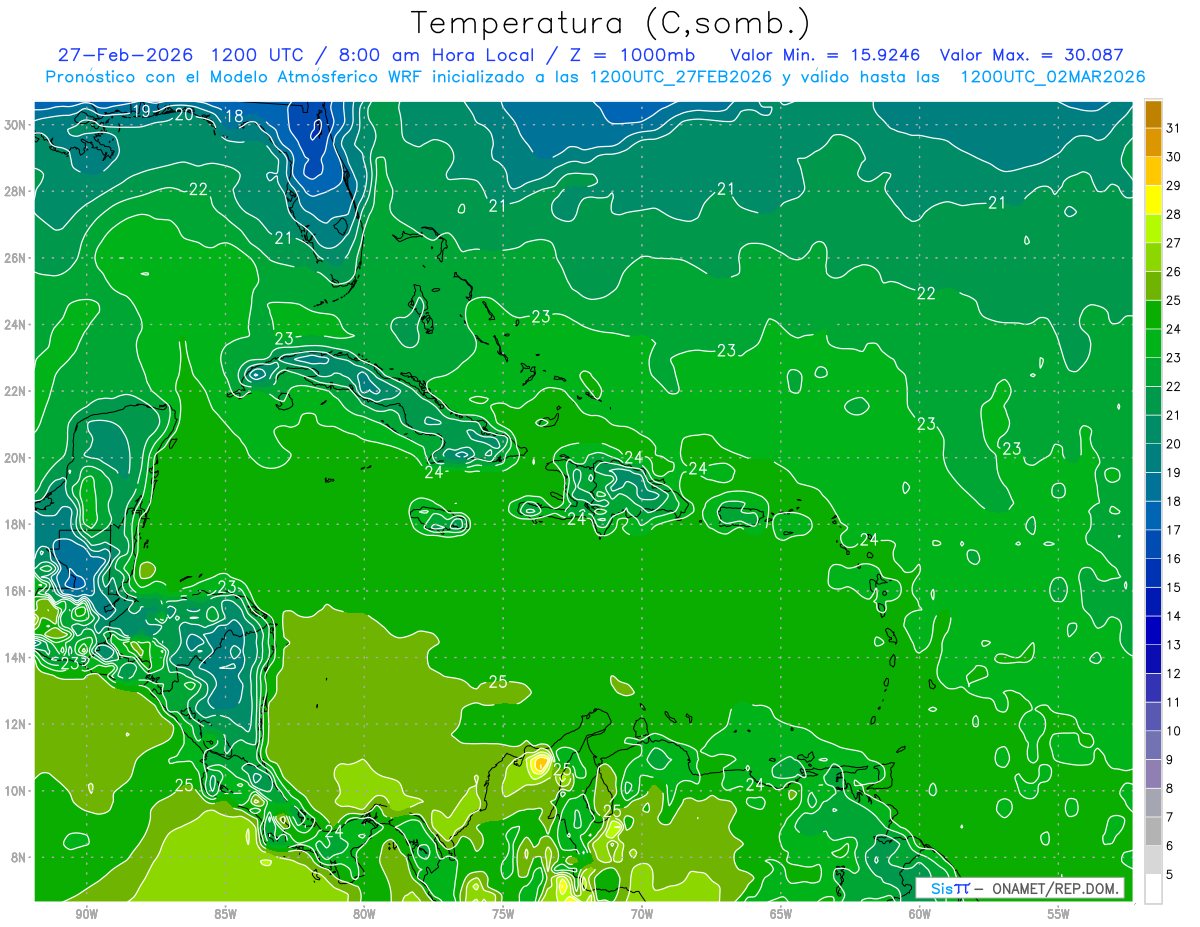Click the brown legend band above 31
This screenshot has height=927, width=1200.
(x=1153, y=113)
